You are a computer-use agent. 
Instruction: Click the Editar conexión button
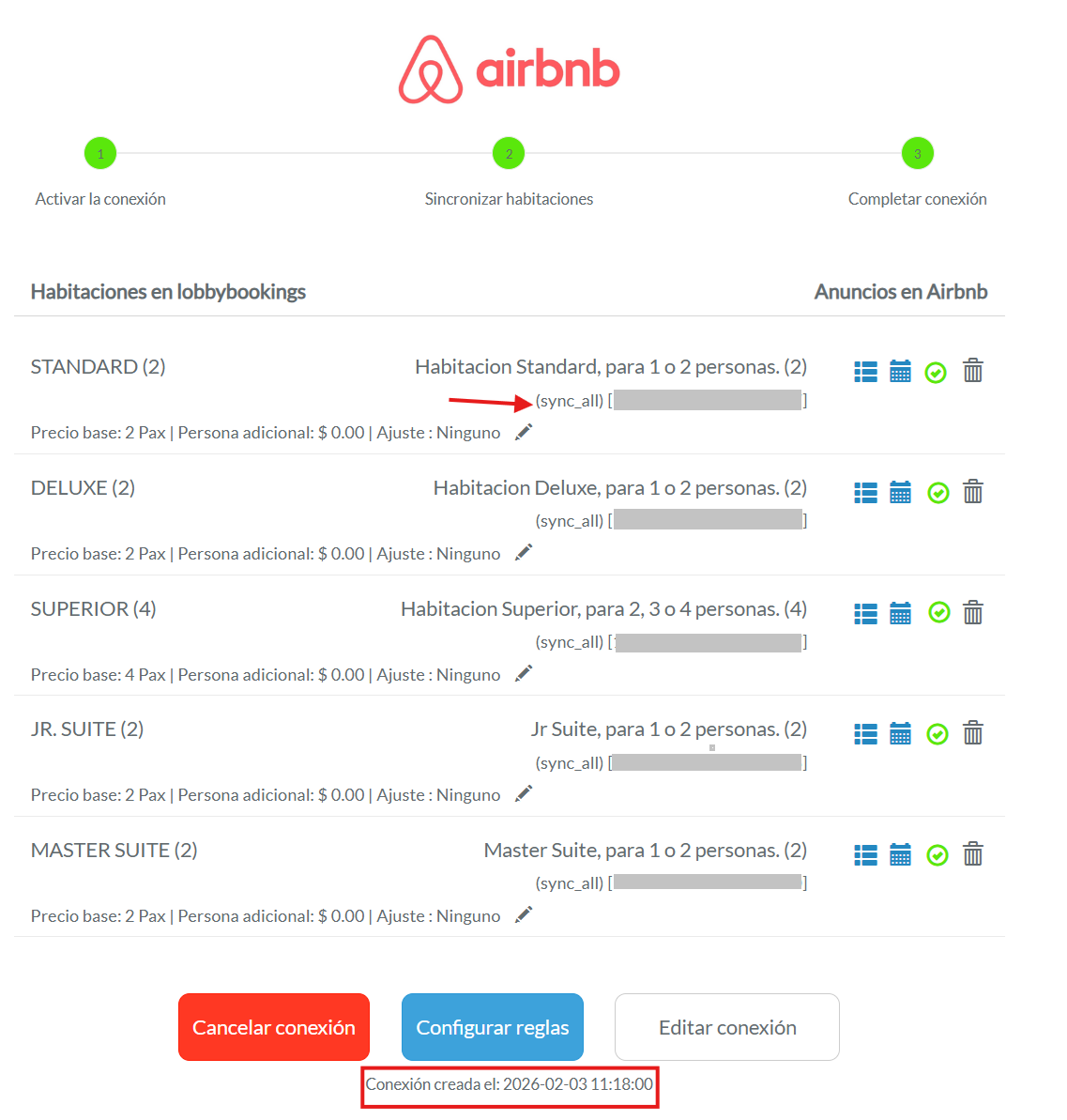(x=727, y=1027)
